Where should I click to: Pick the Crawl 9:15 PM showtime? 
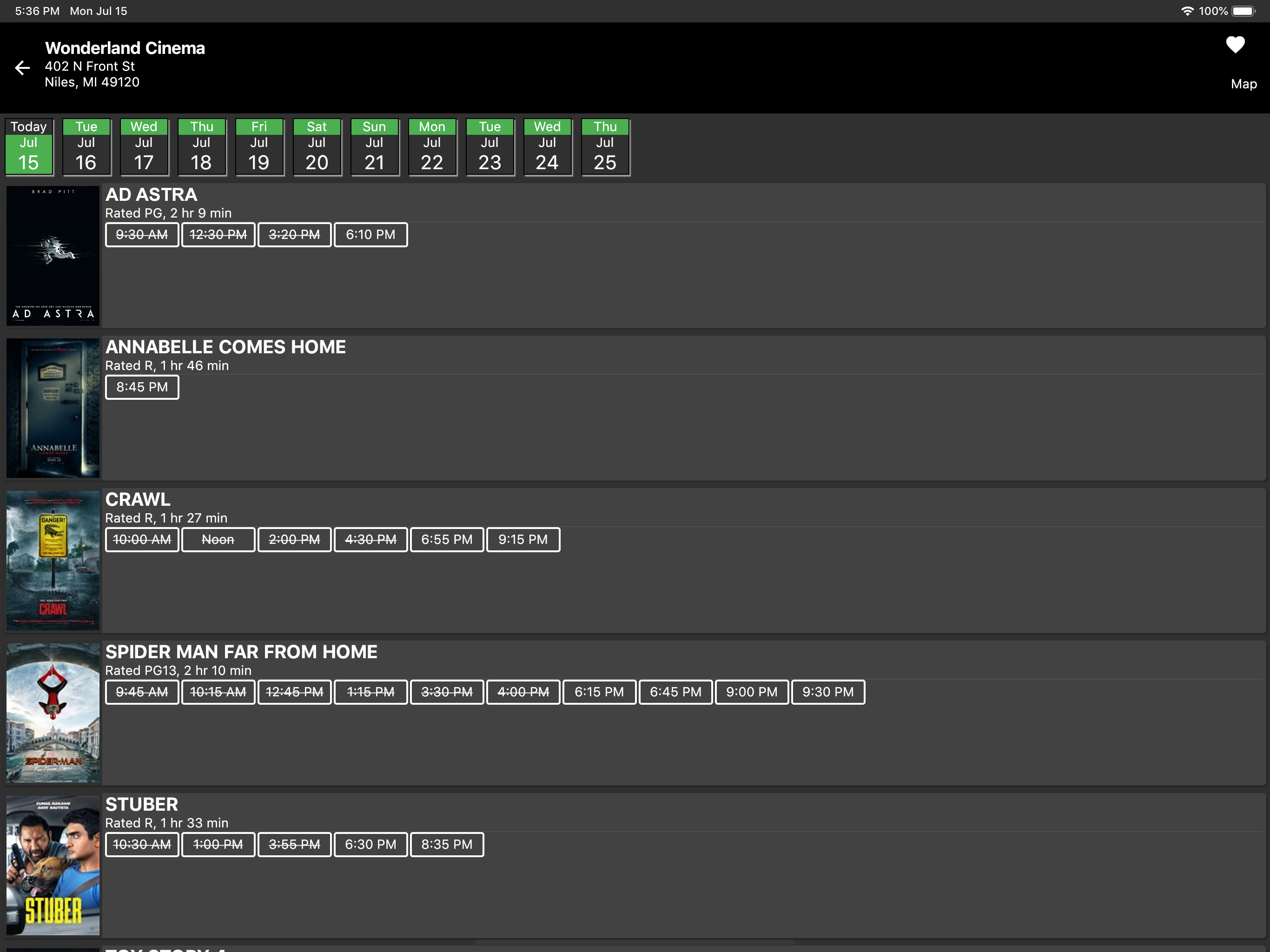523,540
